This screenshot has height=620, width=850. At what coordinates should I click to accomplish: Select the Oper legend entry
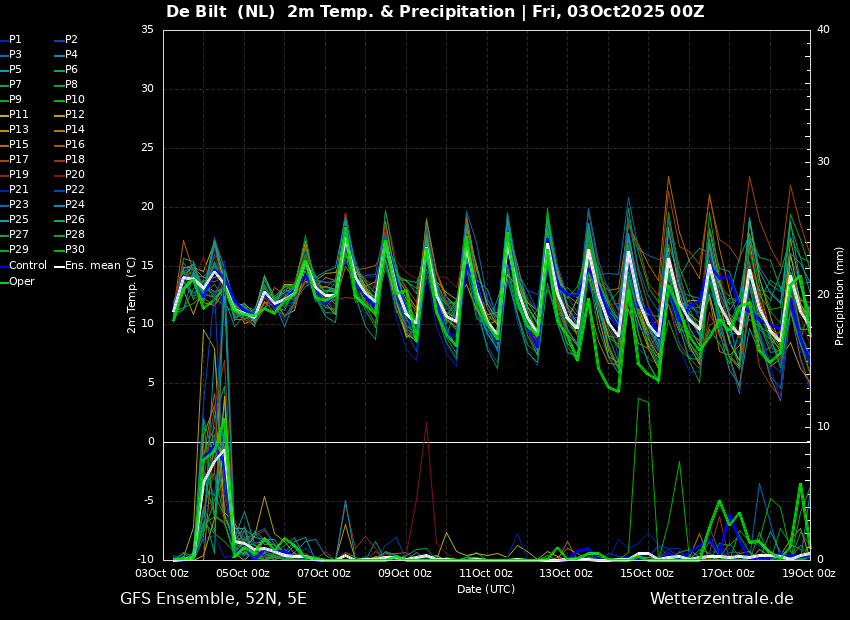point(22,281)
